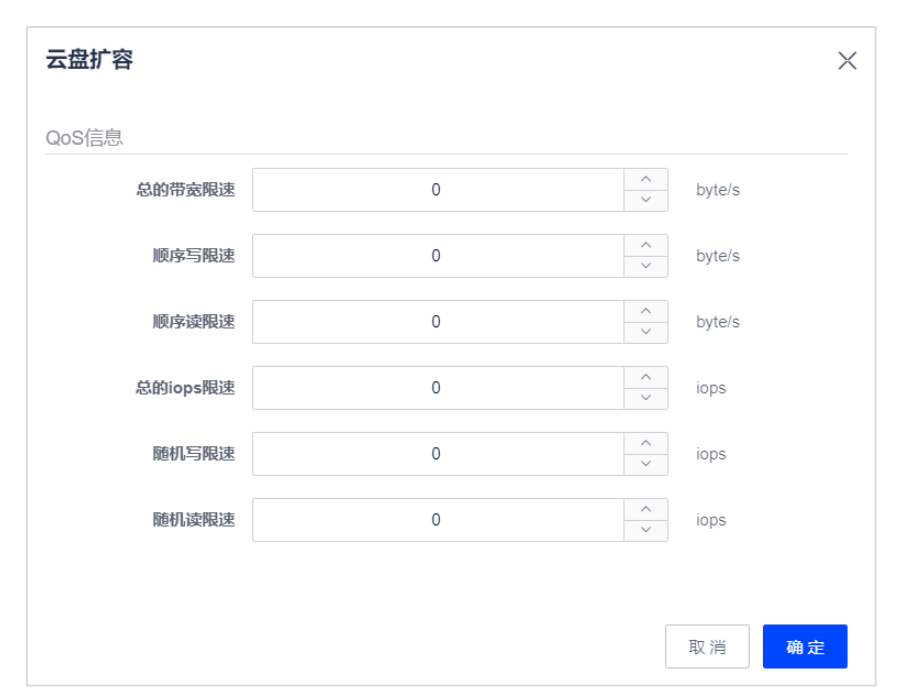Close the 云盘扩容 dialog
The width and height of the screenshot is (912, 692).
[x=847, y=60]
